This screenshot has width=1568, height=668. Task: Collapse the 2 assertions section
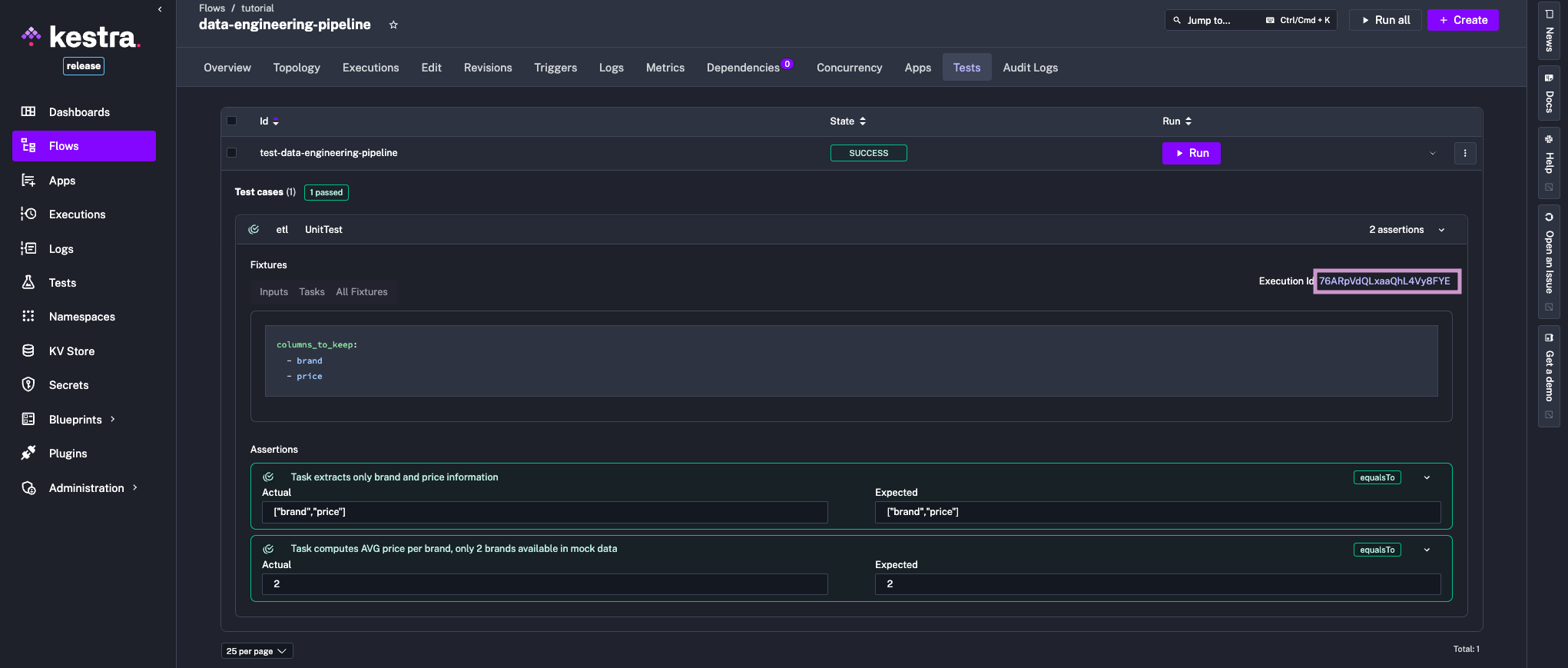point(1441,230)
